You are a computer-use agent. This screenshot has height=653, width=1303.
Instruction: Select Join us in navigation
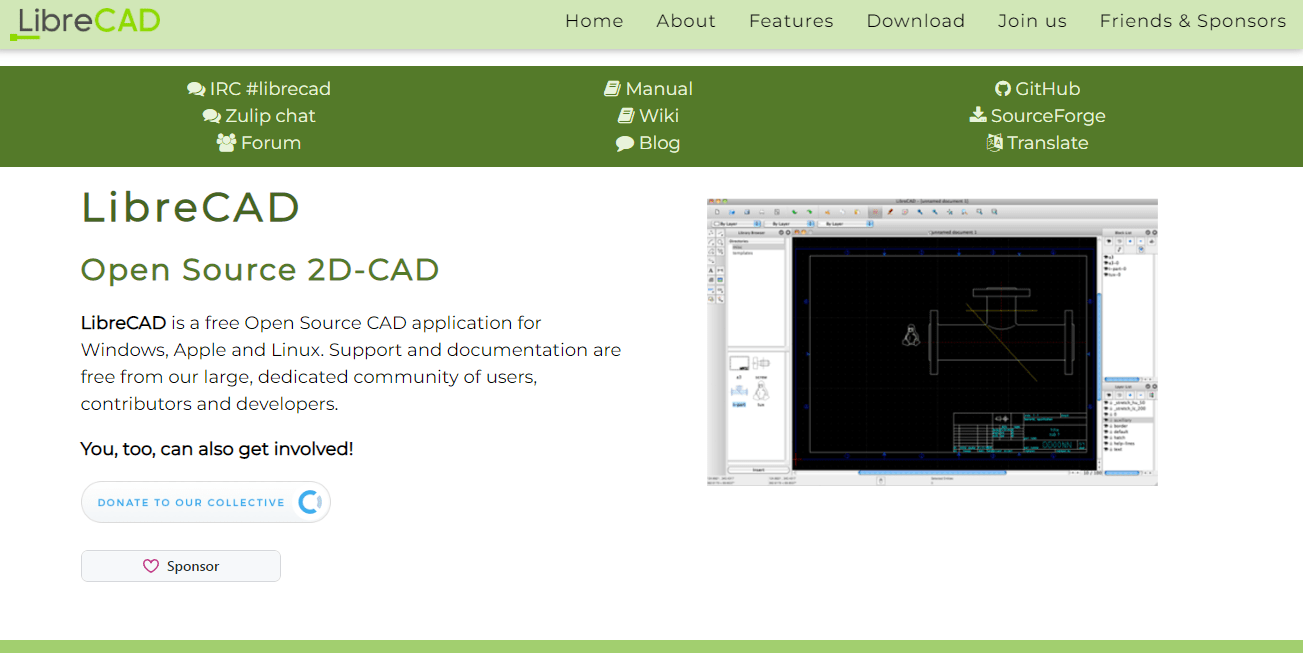[1032, 21]
